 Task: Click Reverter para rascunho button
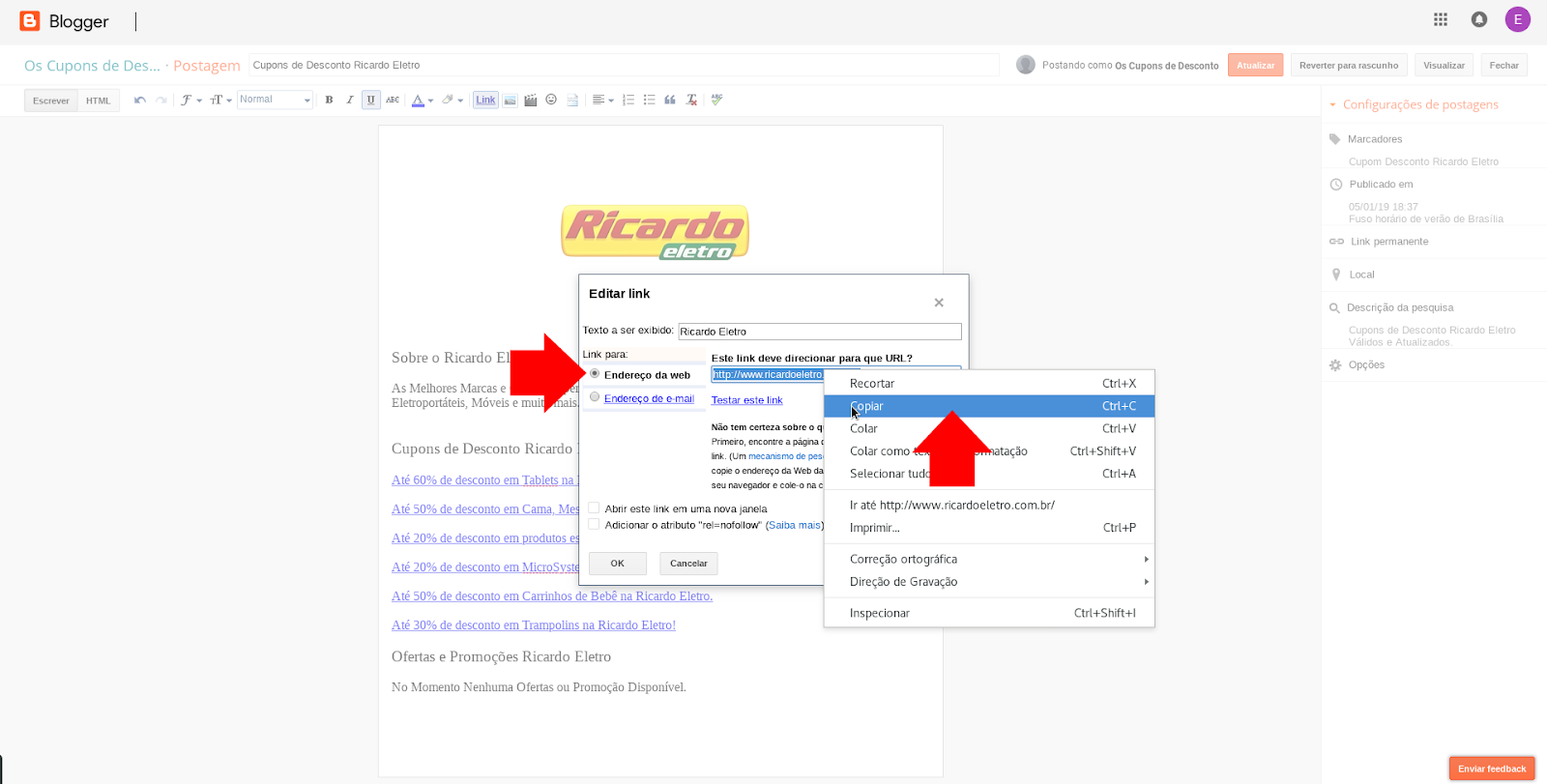[x=1349, y=65]
